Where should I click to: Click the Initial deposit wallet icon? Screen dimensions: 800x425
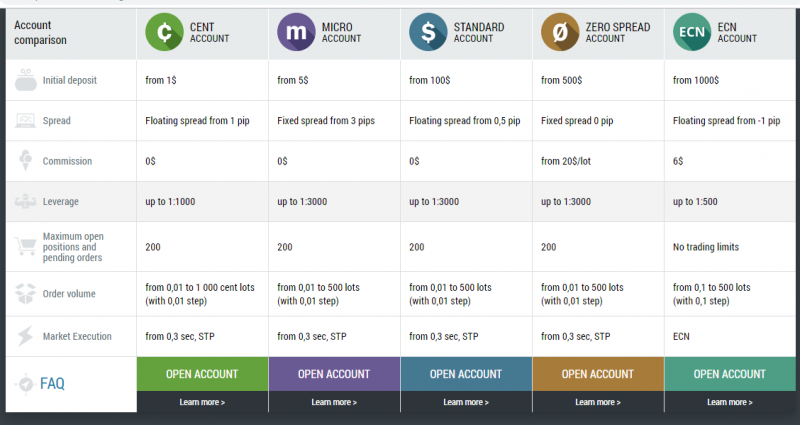pyautogui.click(x=26, y=80)
